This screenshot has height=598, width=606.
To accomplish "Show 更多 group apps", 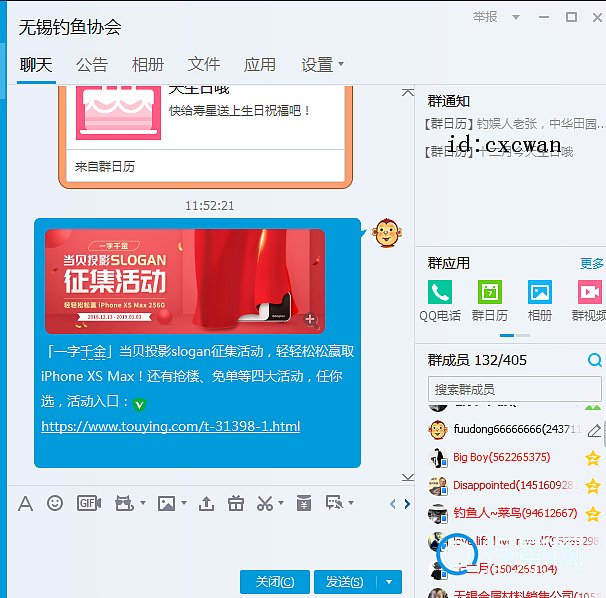I will tap(592, 264).
